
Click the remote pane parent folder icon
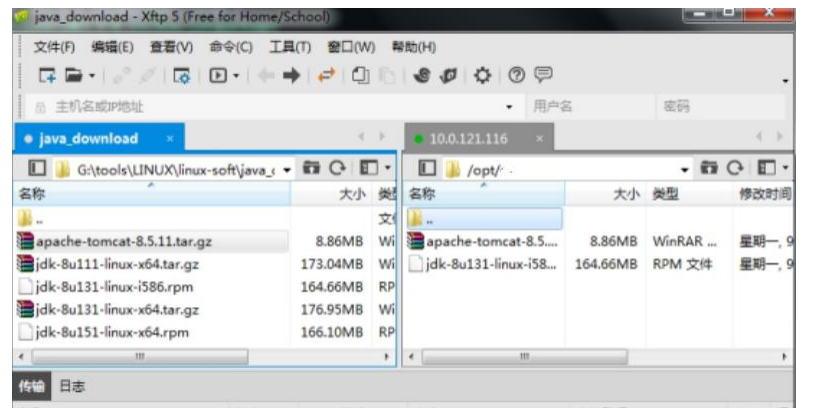click(x=709, y=168)
